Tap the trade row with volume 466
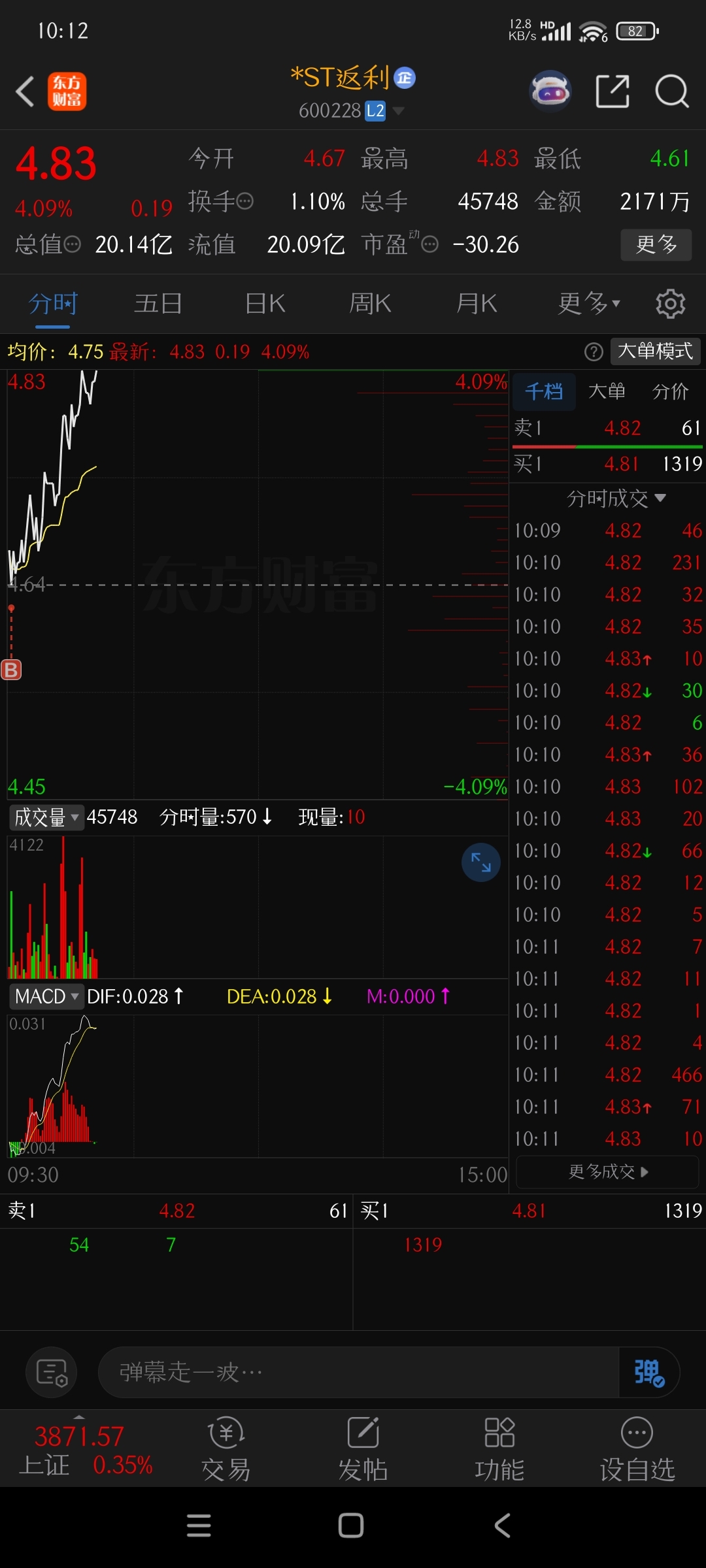 click(607, 1075)
